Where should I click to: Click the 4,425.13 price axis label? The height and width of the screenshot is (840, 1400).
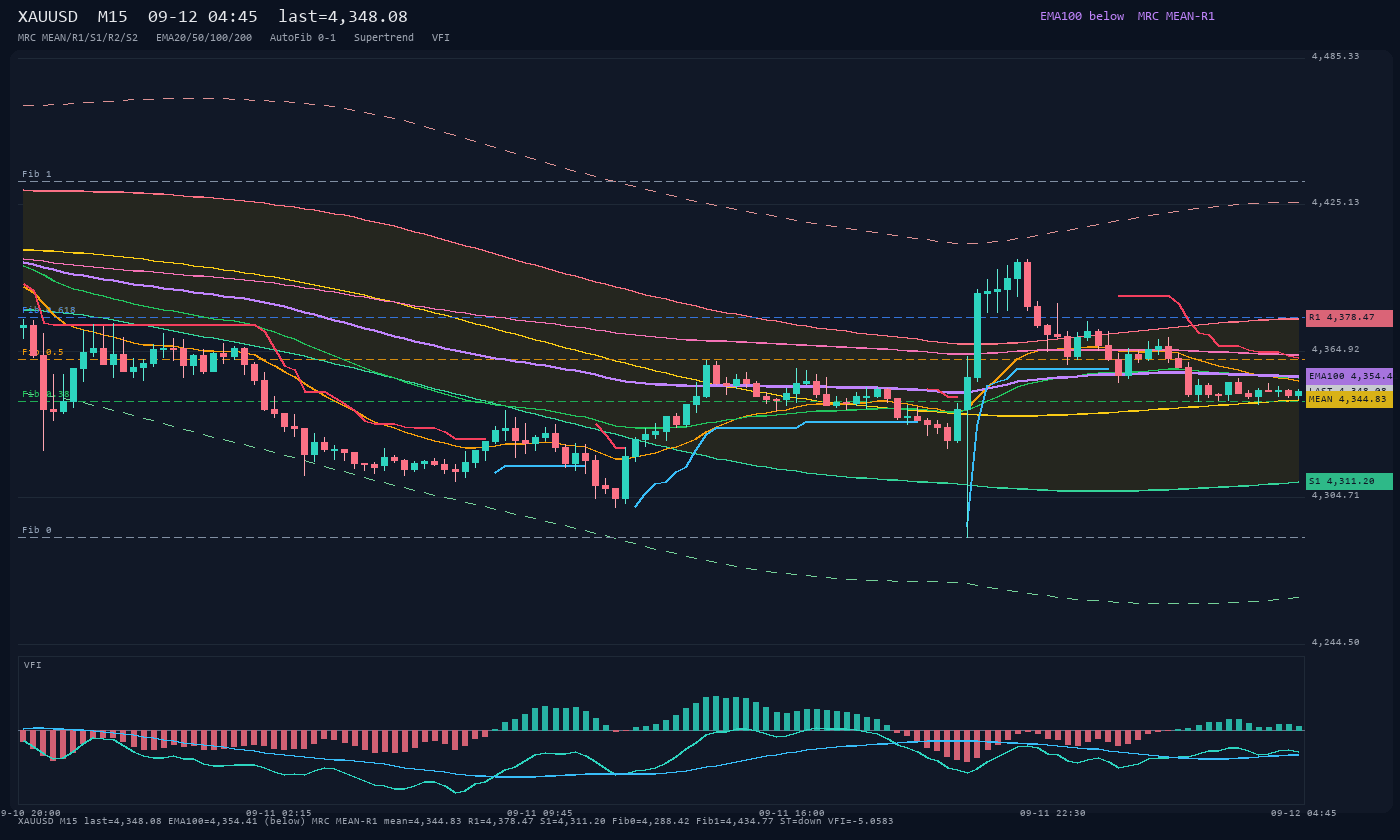click(1335, 202)
